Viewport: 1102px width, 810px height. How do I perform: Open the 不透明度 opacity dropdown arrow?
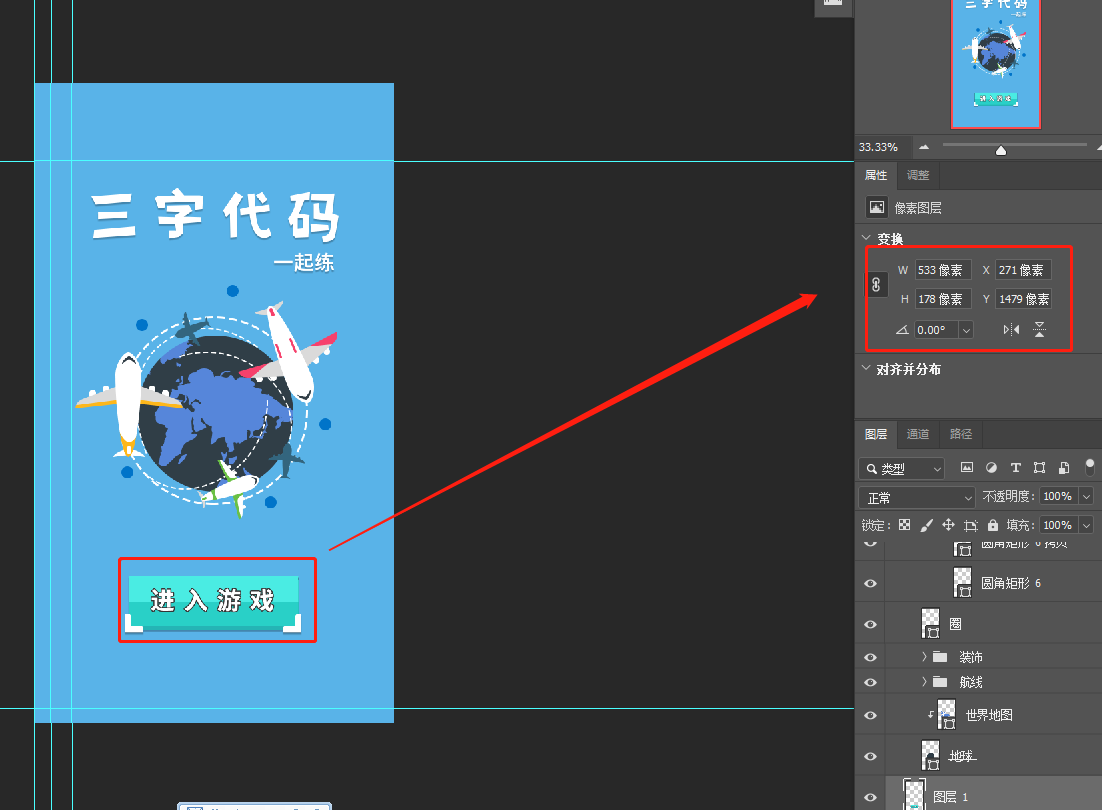[1087, 496]
